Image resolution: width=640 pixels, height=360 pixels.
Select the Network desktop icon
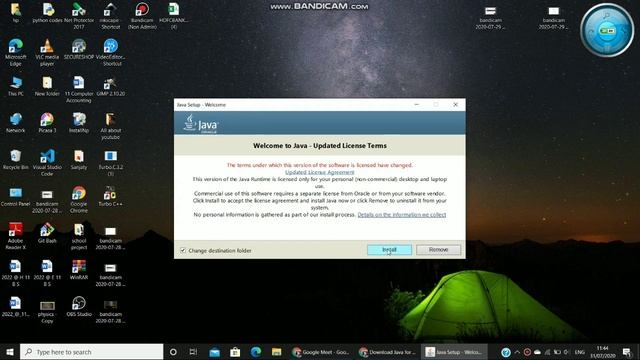click(x=16, y=123)
